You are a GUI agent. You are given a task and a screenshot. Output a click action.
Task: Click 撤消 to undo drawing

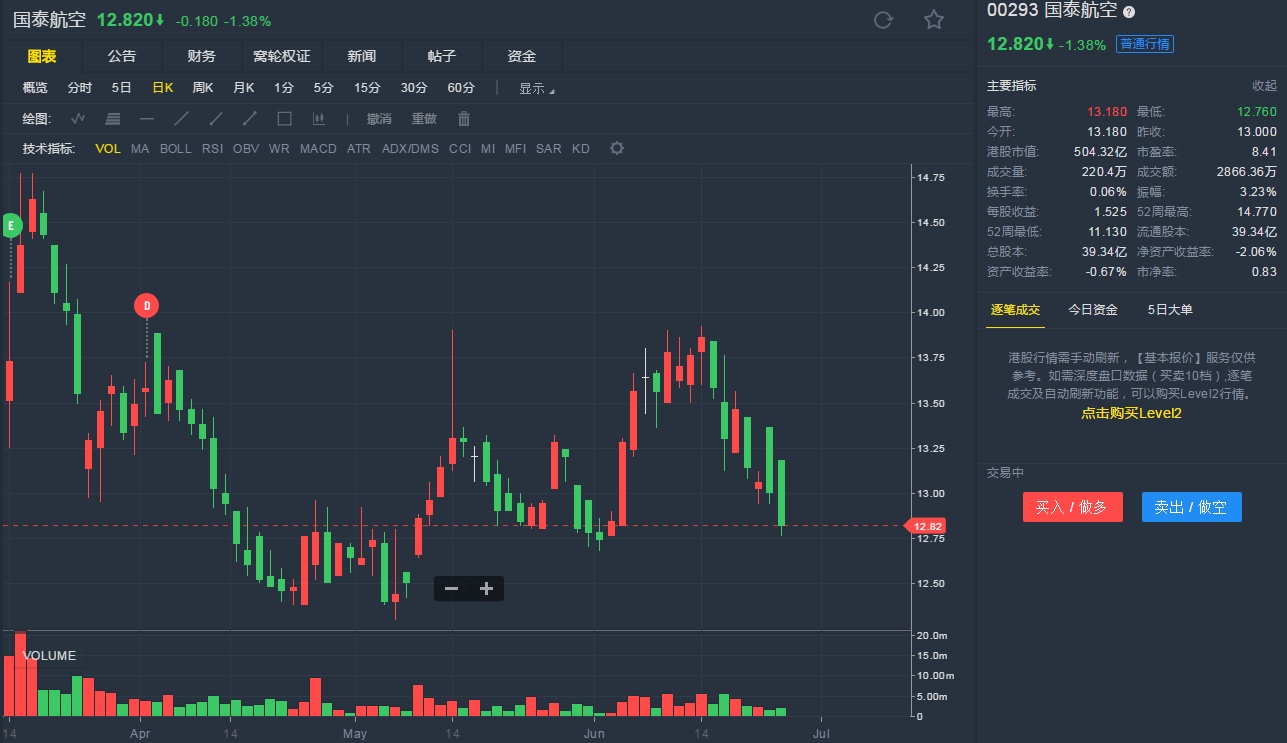point(379,119)
